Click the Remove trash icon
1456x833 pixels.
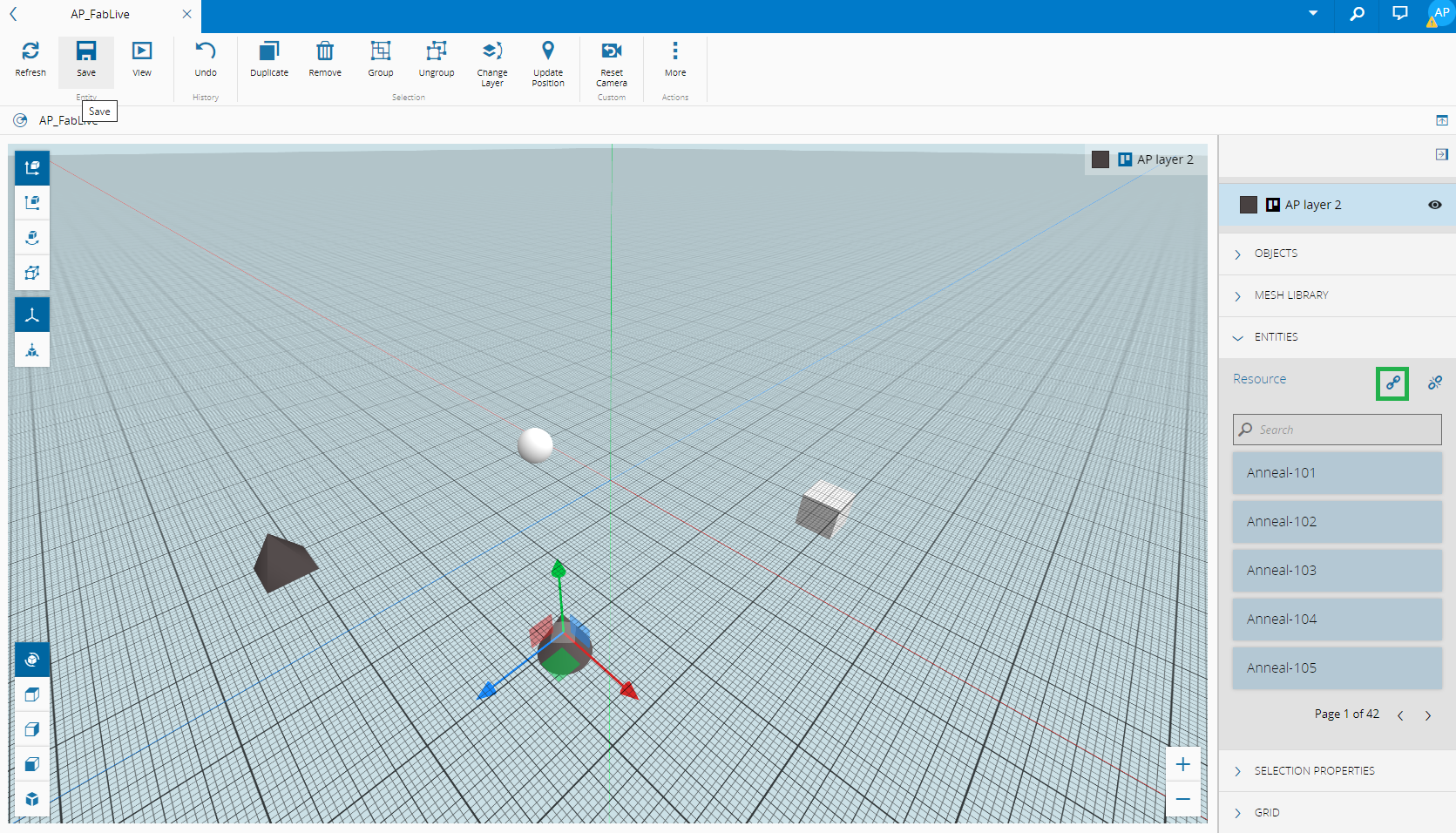click(325, 51)
